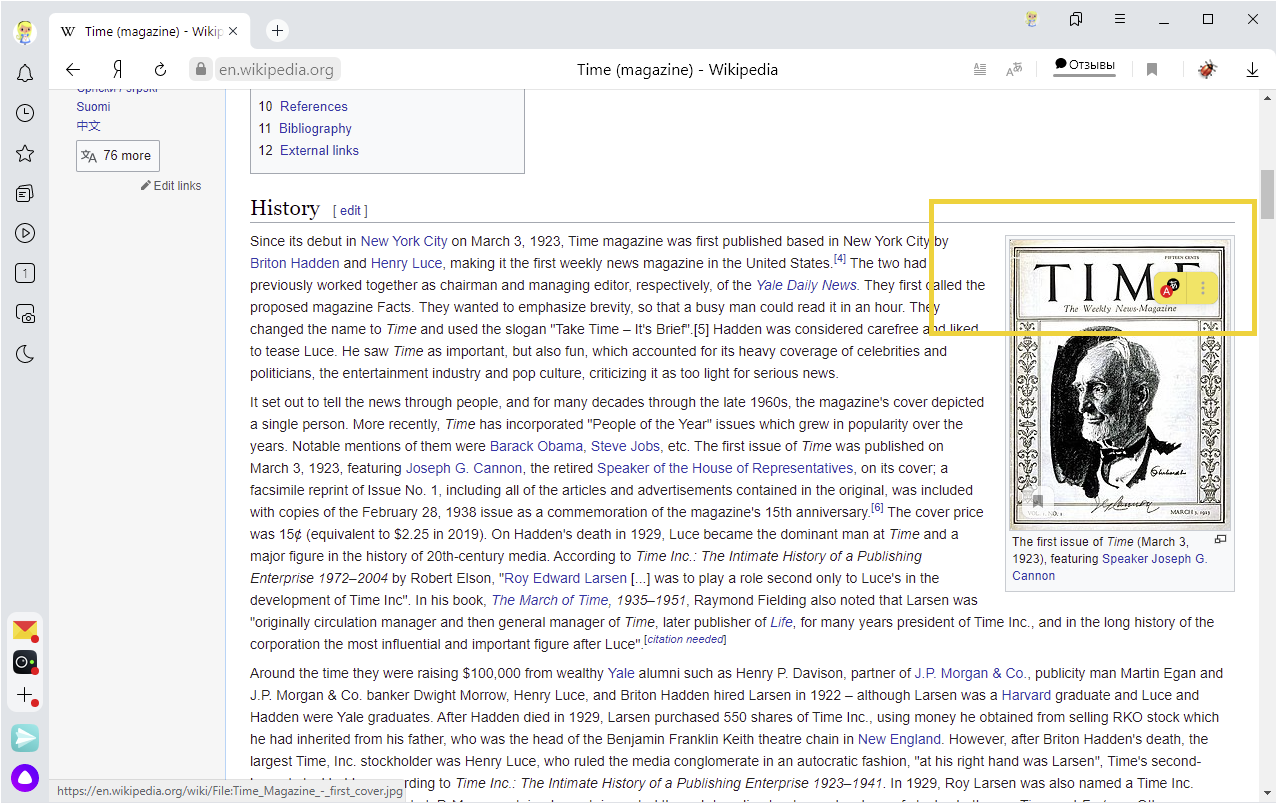This screenshot has height=804, width=1278.
Task: Click the vertical scrollbar thumb
Action: tap(1268, 194)
